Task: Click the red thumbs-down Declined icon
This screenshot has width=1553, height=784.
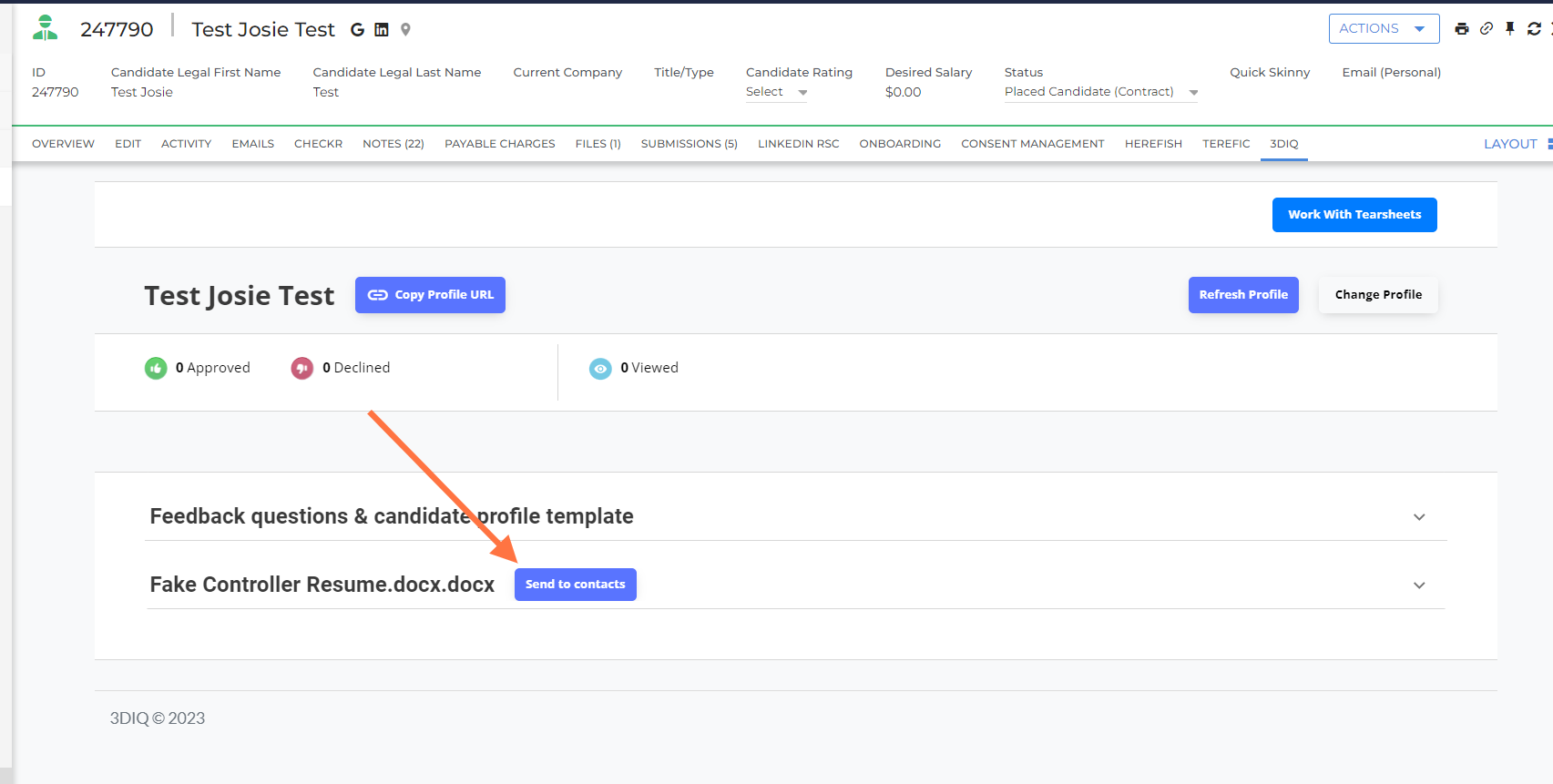Action: pyautogui.click(x=302, y=368)
